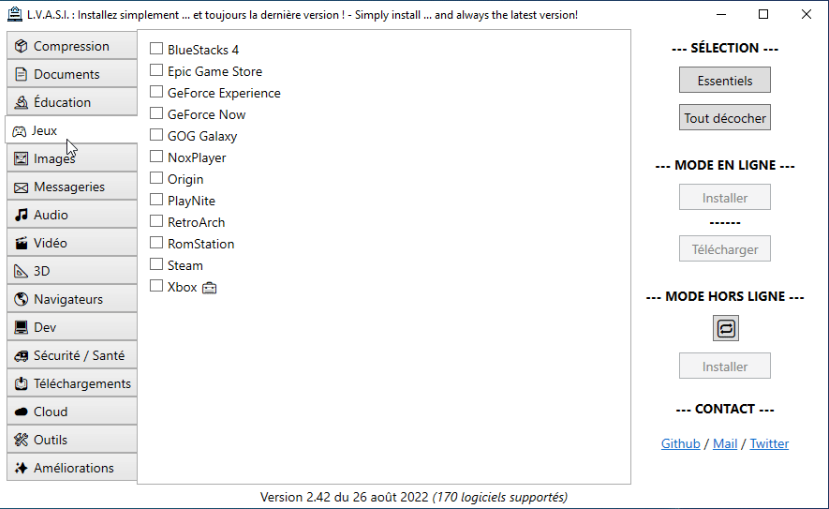The image size is (829, 509).
Task: Open the Documents tab
Action: pyautogui.click(x=72, y=74)
